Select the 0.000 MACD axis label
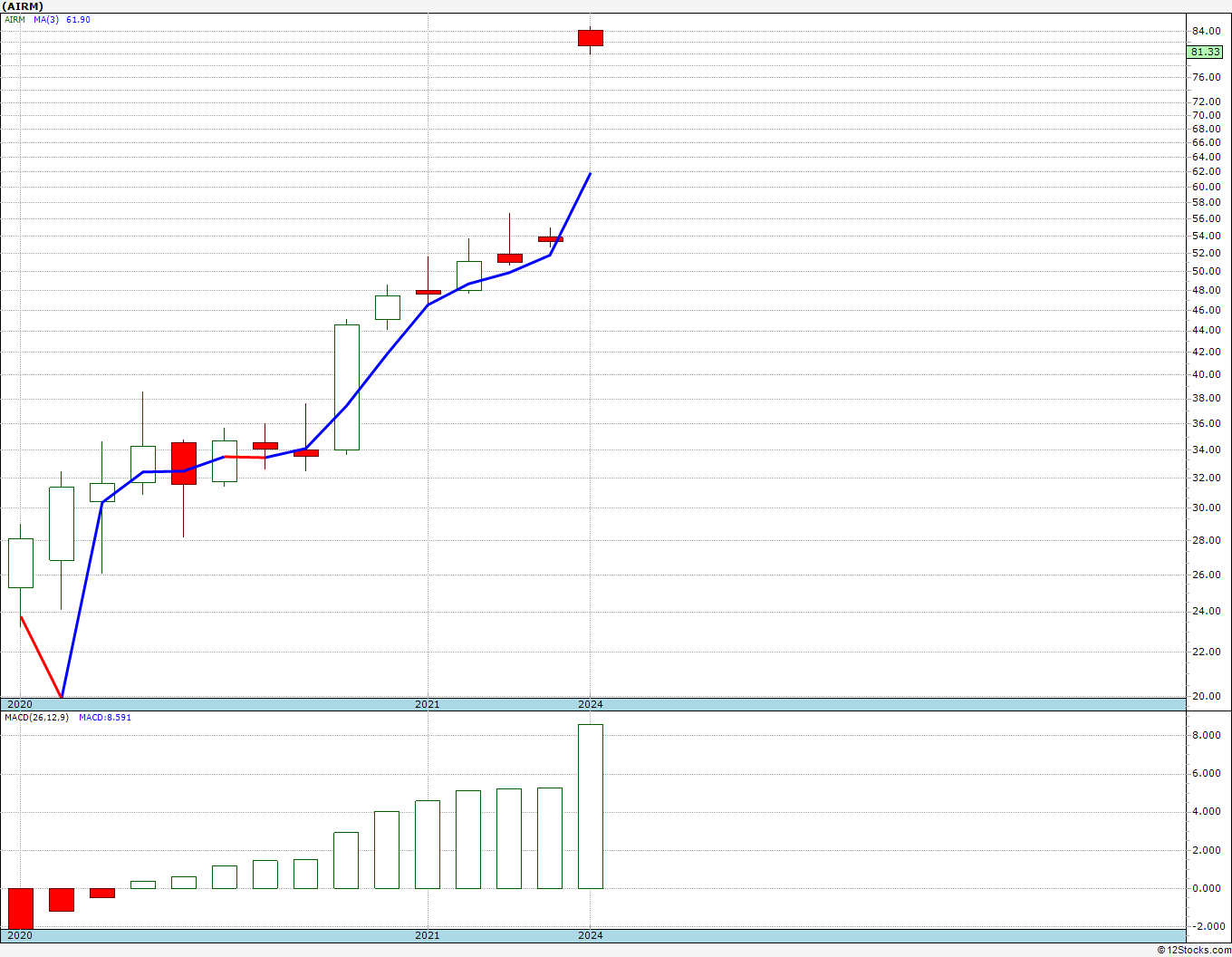The width and height of the screenshot is (1232, 957). pyautogui.click(x=1206, y=889)
